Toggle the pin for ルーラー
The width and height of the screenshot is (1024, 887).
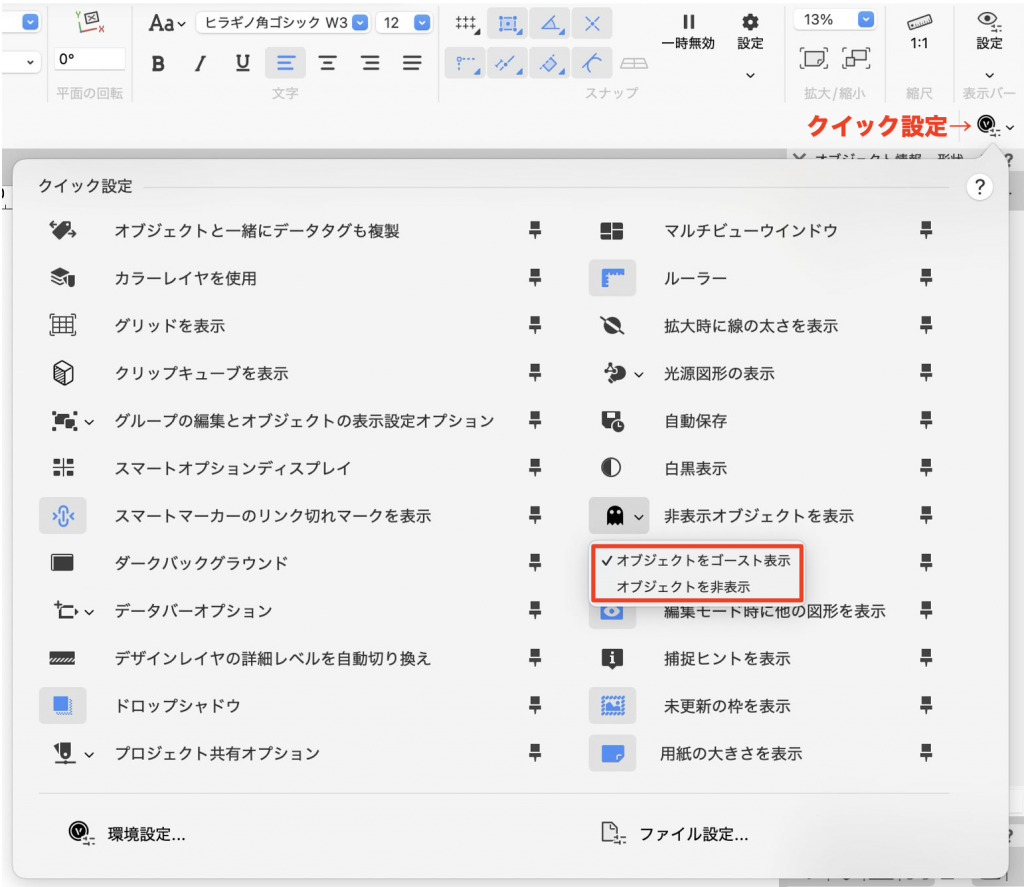coord(926,278)
